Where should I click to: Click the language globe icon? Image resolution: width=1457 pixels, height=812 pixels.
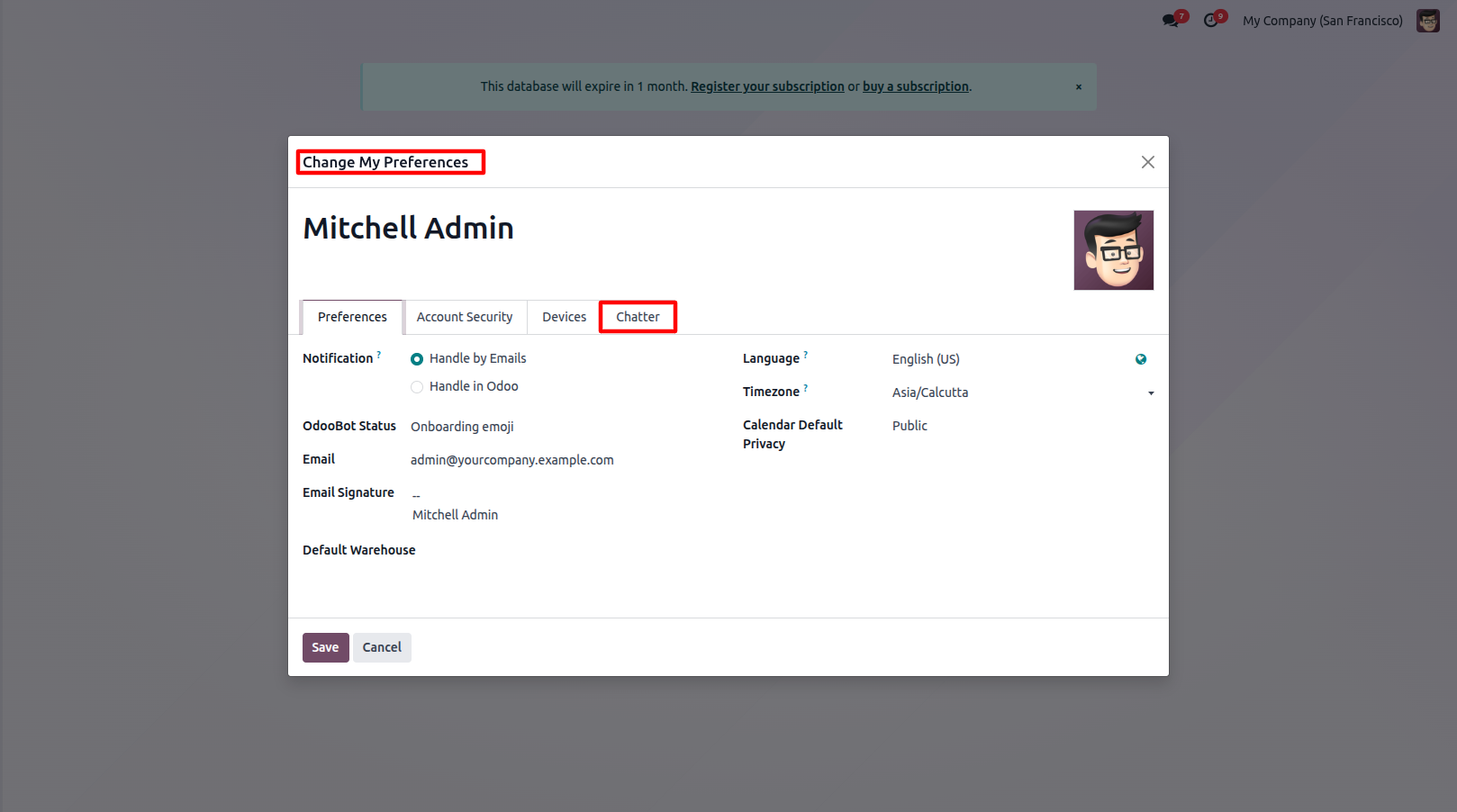point(1141,359)
